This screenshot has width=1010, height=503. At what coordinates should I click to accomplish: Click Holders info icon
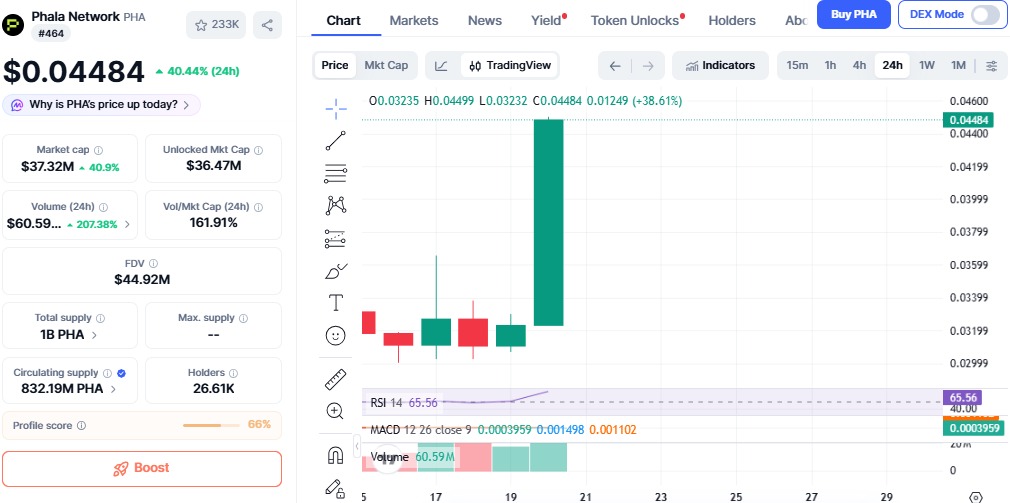[x=233, y=373]
